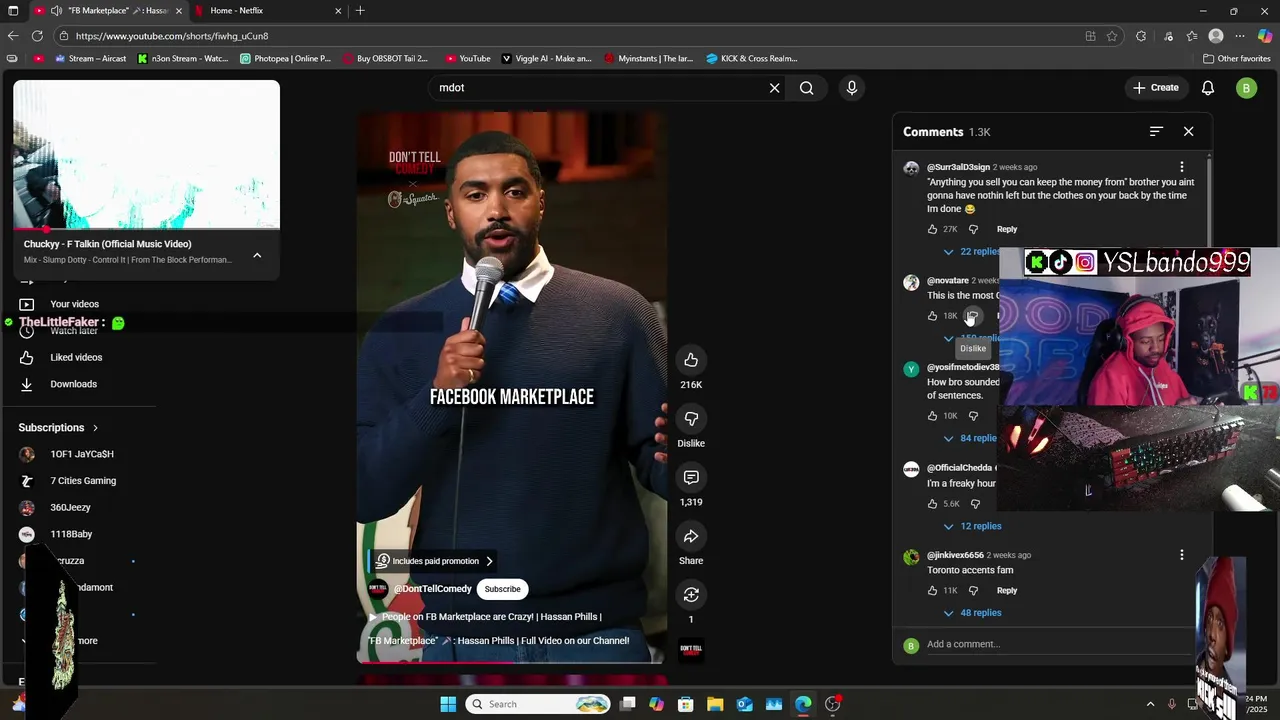Go back to the previous page
This screenshot has height=720, width=1280.
pyautogui.click(x=12, y=36)
